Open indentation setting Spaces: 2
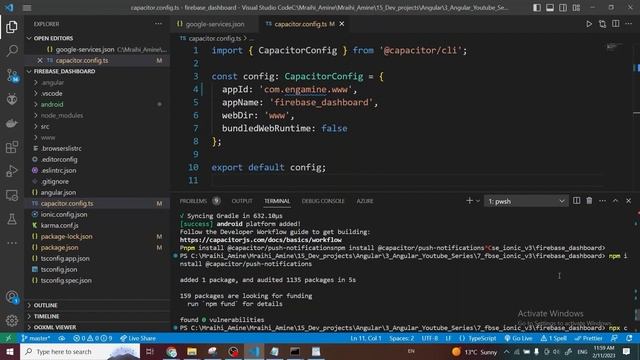The height and width of the screenshot is (360, 640). click(401, 338)
